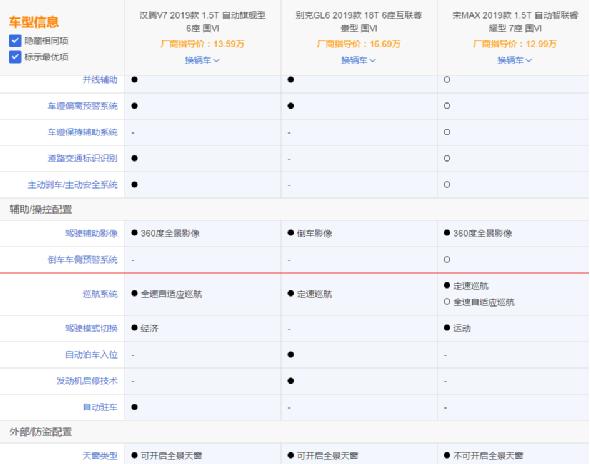Click 运动 driving mode for 宋MAX

(x=462, y=328)
